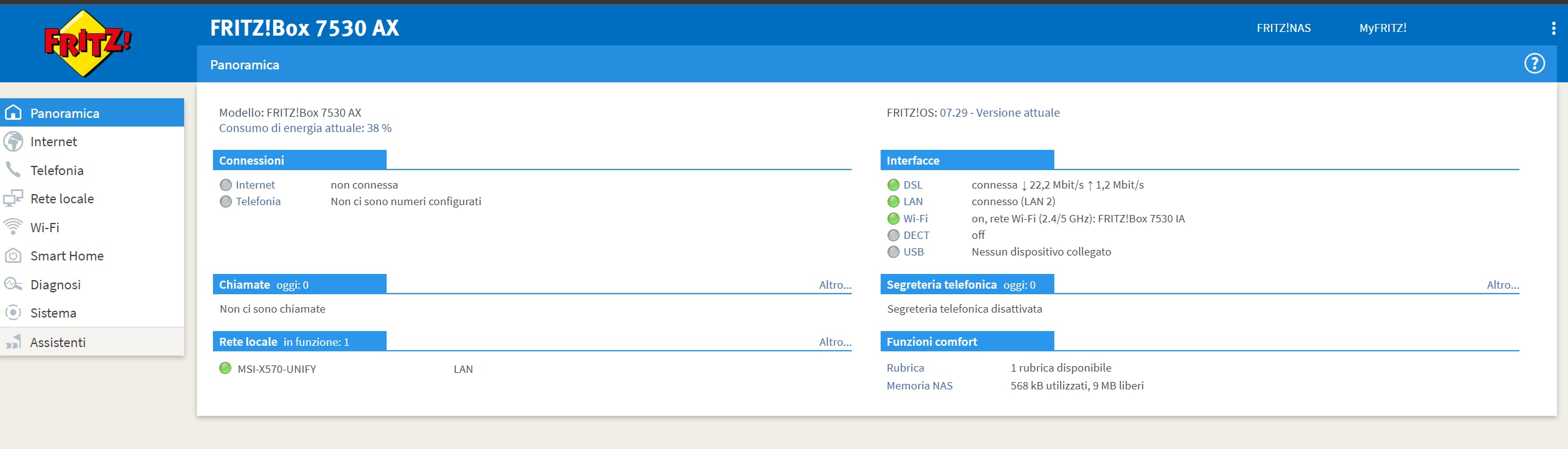Open the DECT interface link

[x=916, y=235]
